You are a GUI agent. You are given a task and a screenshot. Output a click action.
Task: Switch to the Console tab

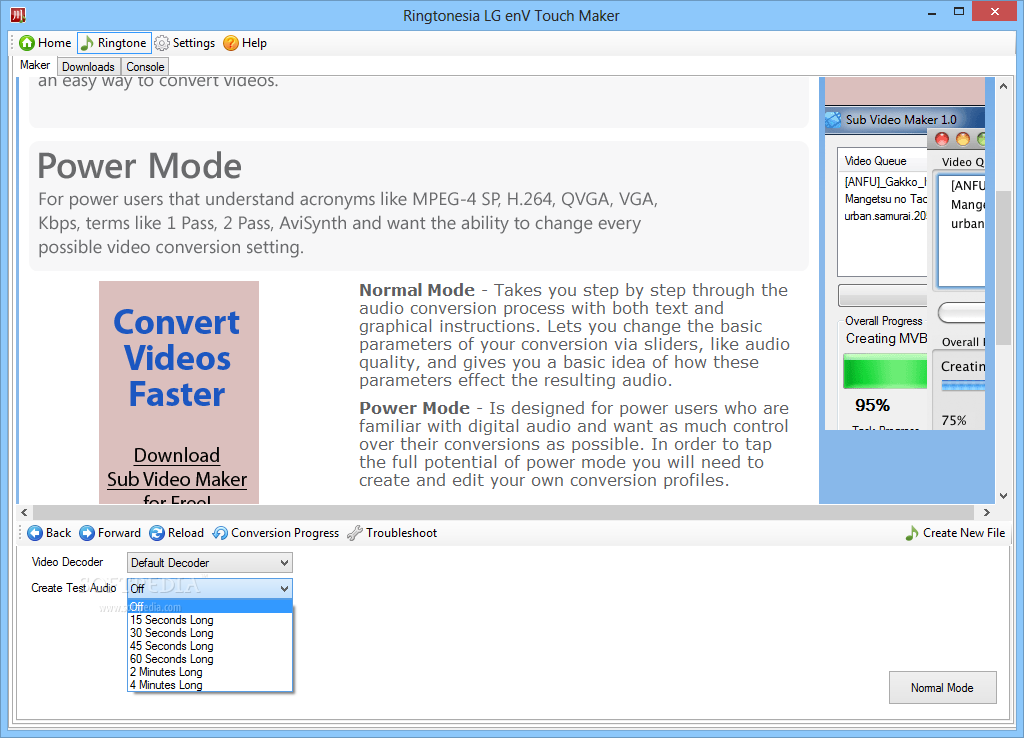(x=145, y=67)
